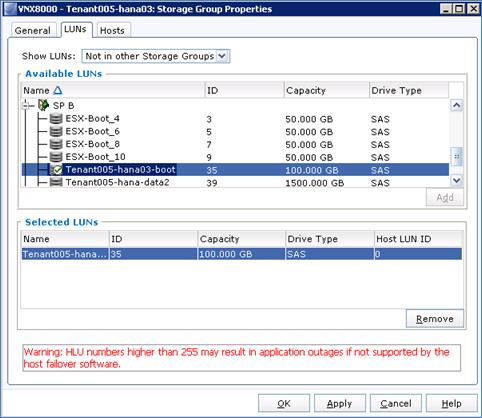This screenshot has height=418, width=482.
Task: Select the ESX-Boot_10 LUN disk icon
Action: coord(56,157)
